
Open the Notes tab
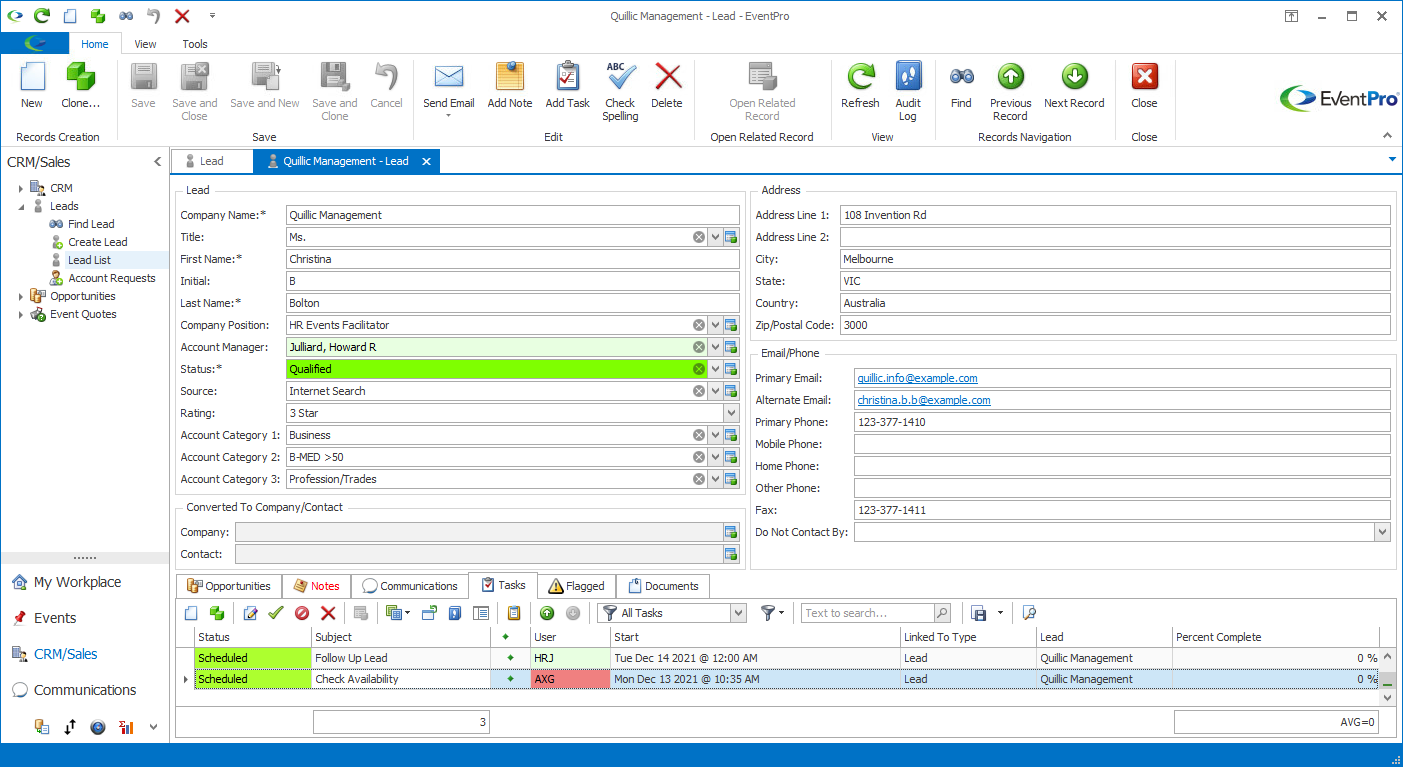coord(316,586)
